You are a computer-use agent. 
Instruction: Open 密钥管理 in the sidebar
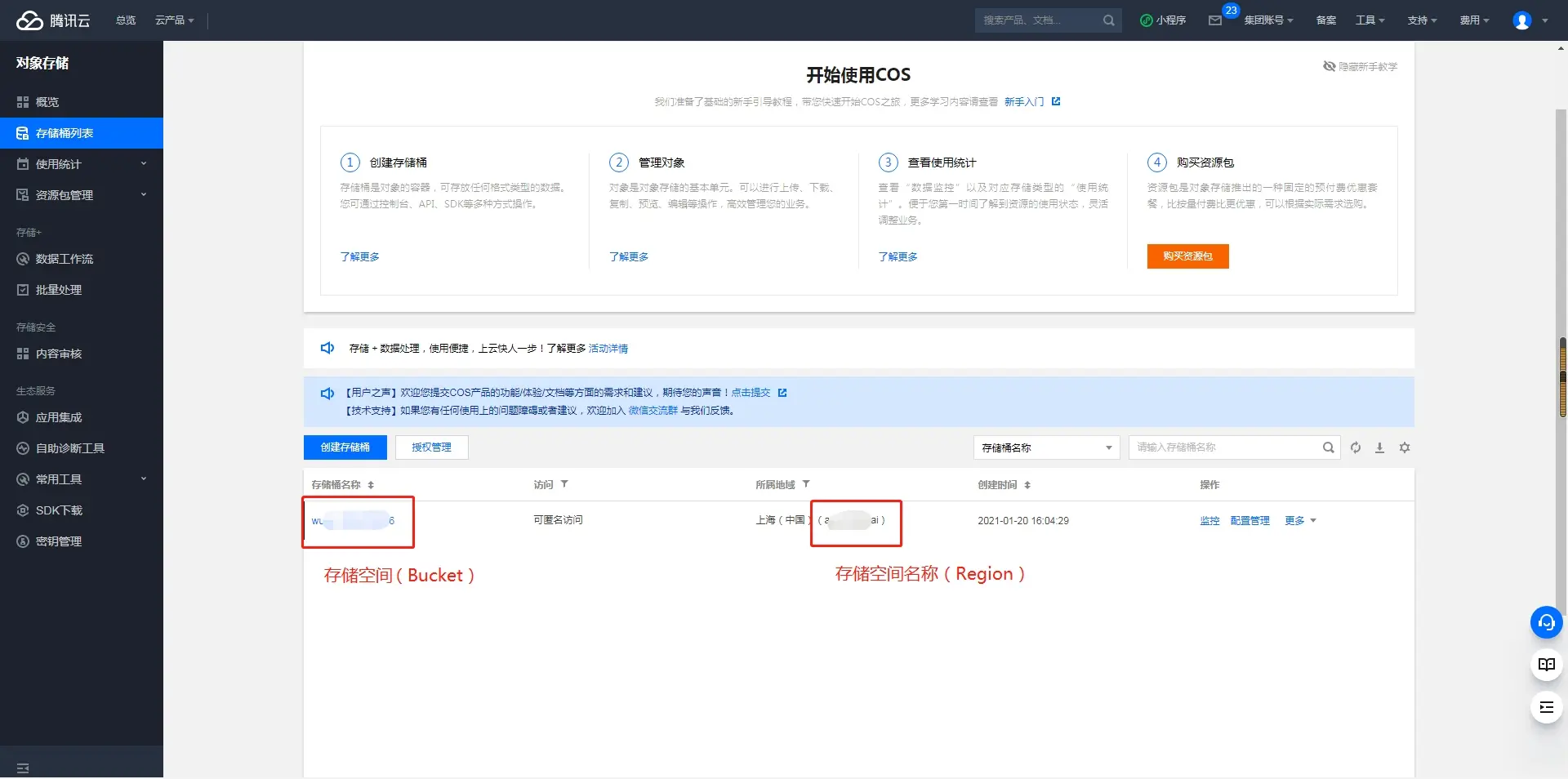[59, 541]
